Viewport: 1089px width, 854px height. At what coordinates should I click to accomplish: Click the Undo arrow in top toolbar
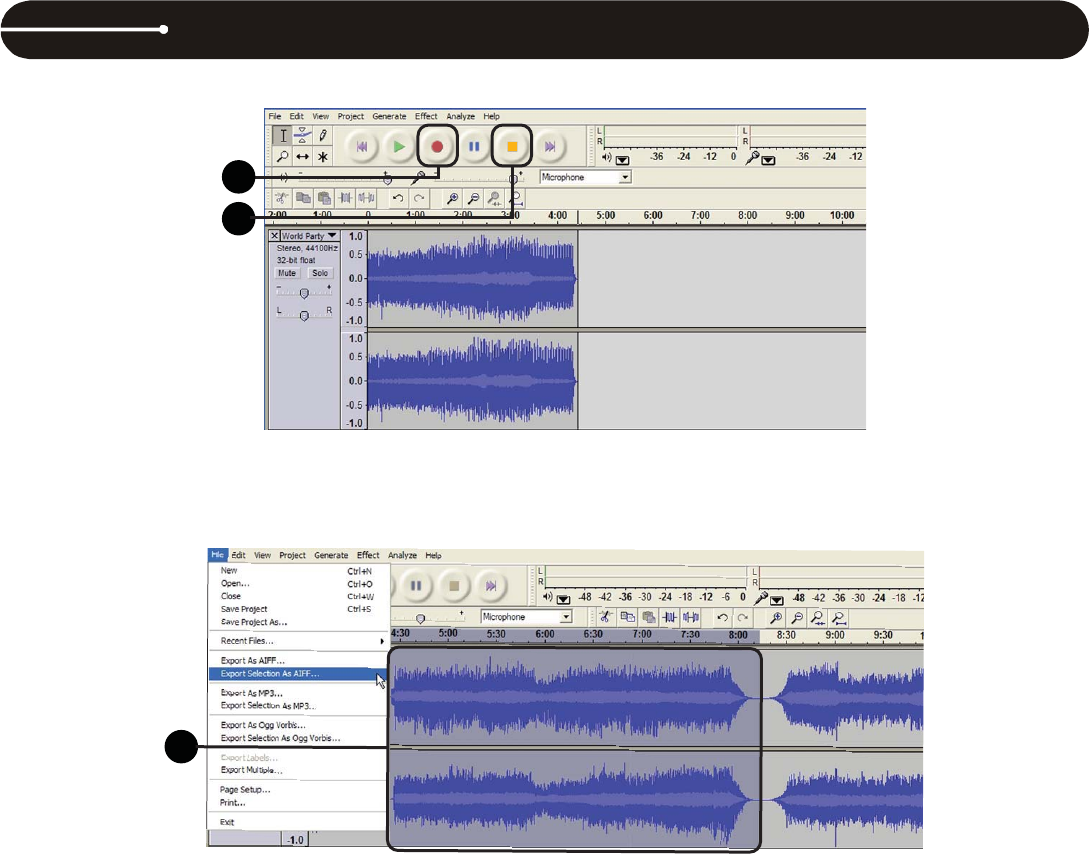[x=398, y=198]
